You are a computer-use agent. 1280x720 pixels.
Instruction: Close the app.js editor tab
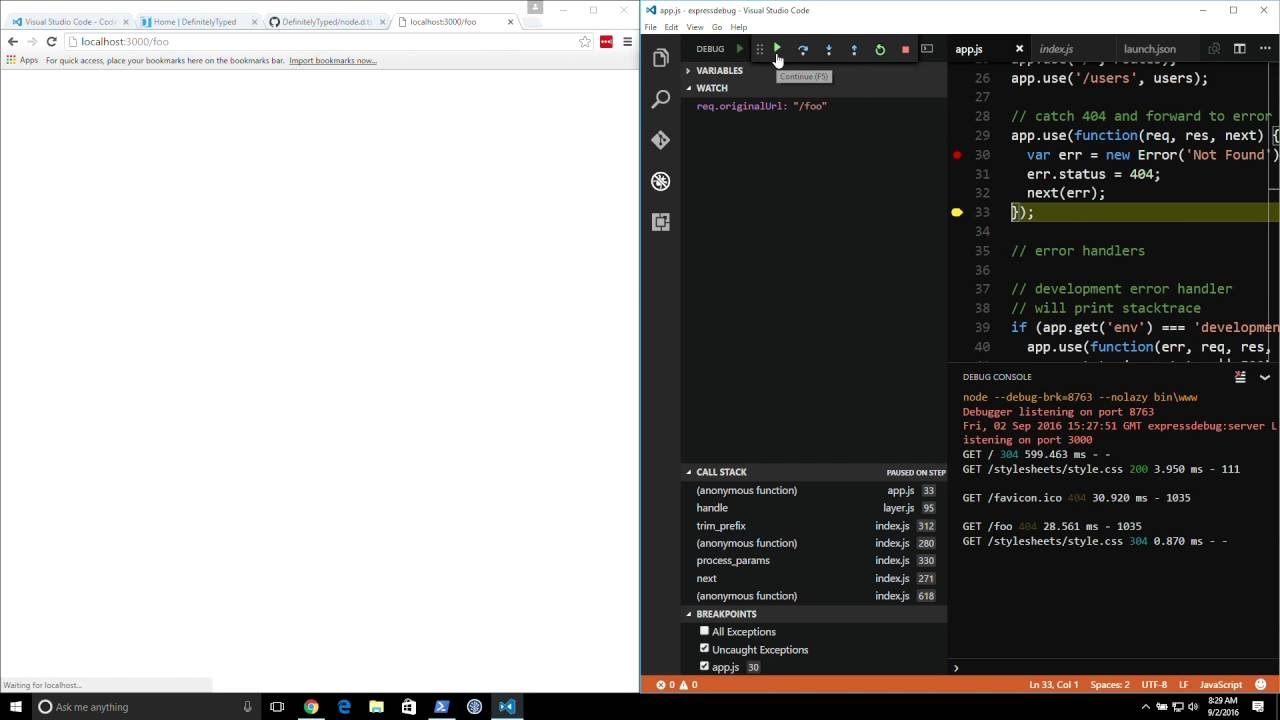pos(1019,49)
